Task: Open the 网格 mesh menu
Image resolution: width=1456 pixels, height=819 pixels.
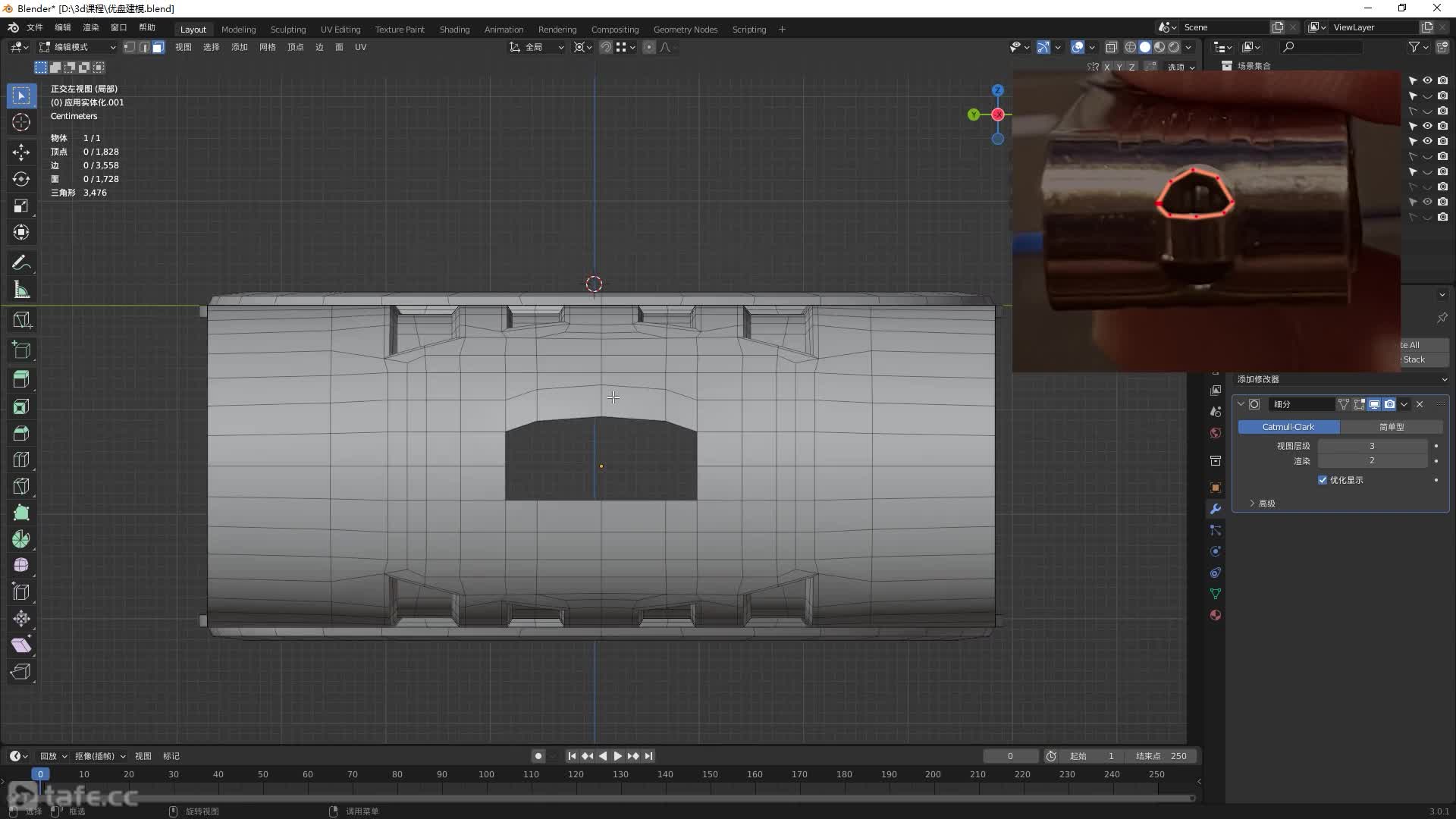Action: tap(267, 47)
